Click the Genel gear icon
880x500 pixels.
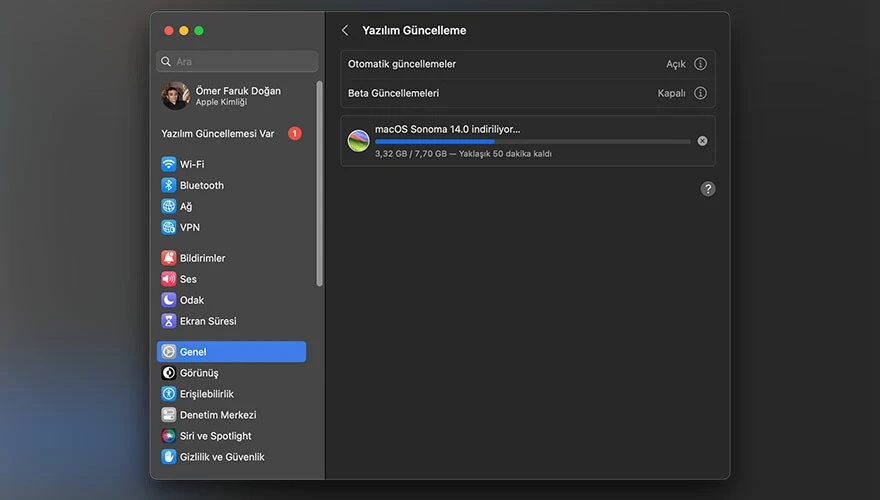[168, 352]
